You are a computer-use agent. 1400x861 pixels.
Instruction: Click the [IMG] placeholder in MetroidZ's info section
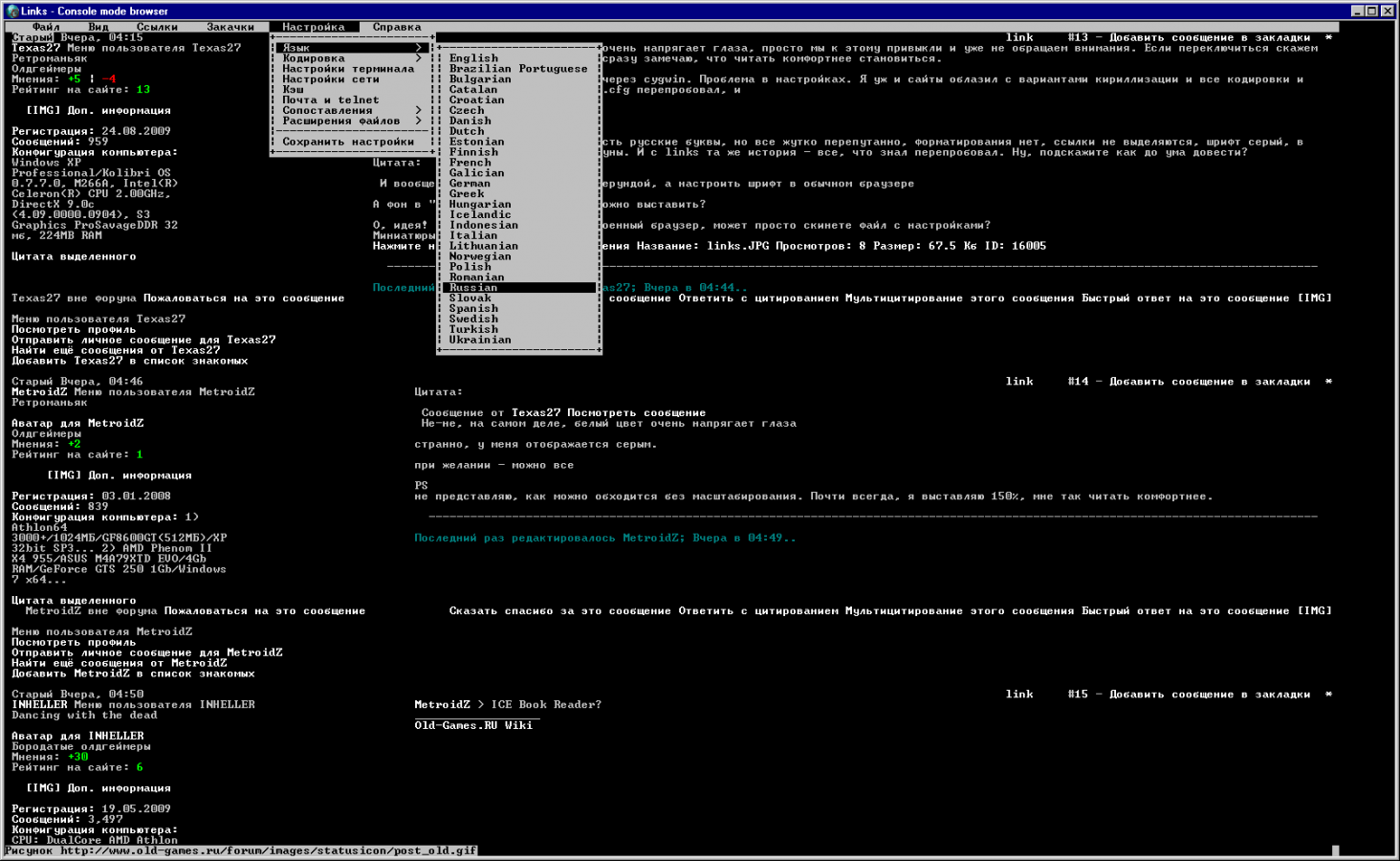pos(63,475)
